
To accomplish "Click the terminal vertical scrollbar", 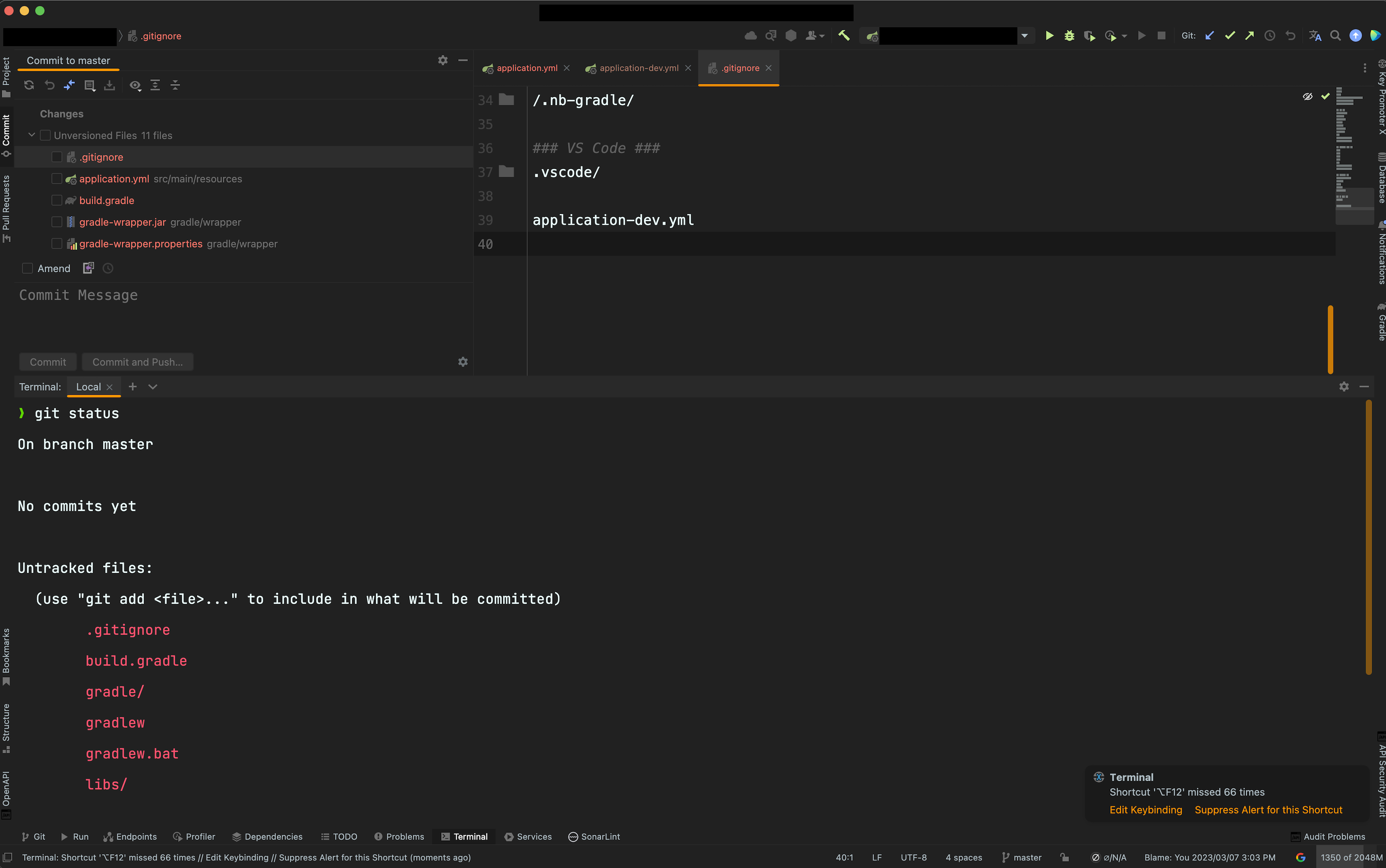I will (x=1369, y=537).
